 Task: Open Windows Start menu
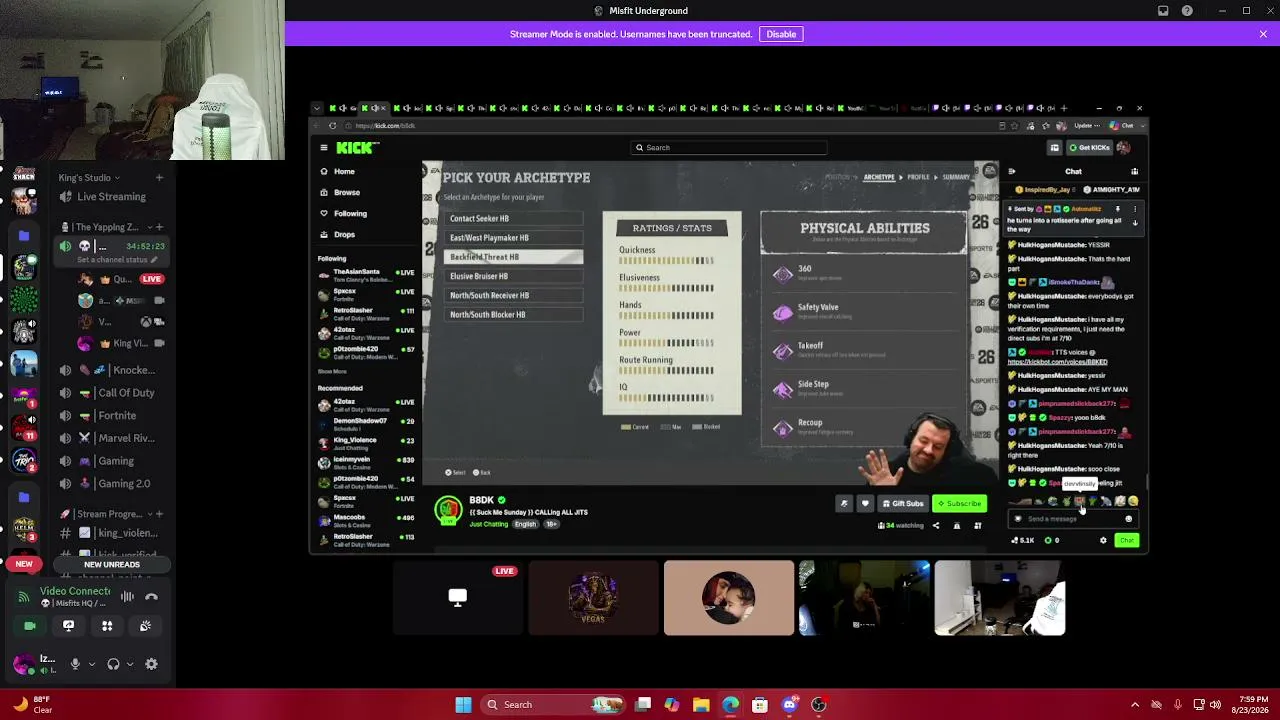[463, 705]
